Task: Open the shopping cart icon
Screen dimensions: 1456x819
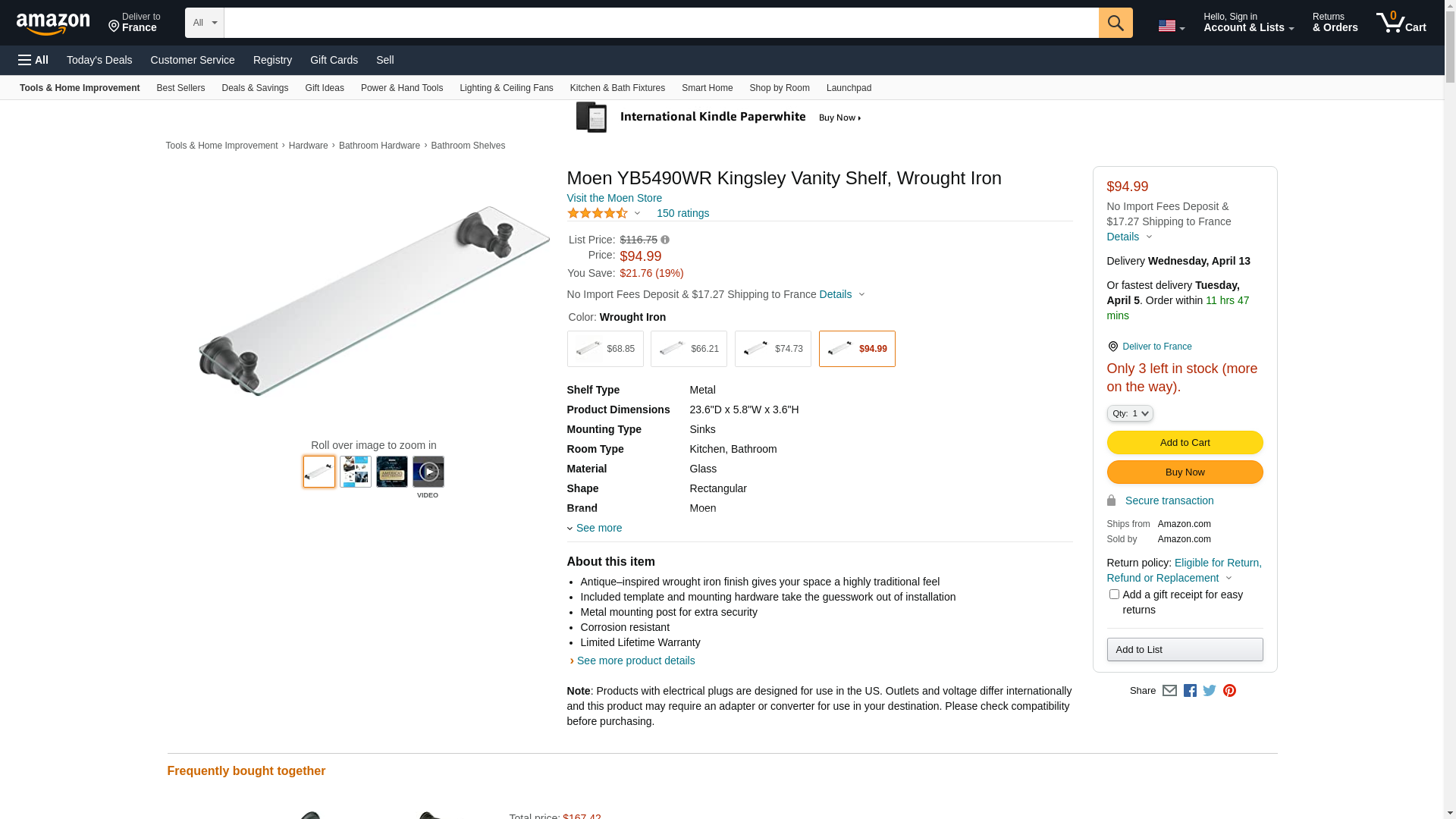Action: [1400, 23]
